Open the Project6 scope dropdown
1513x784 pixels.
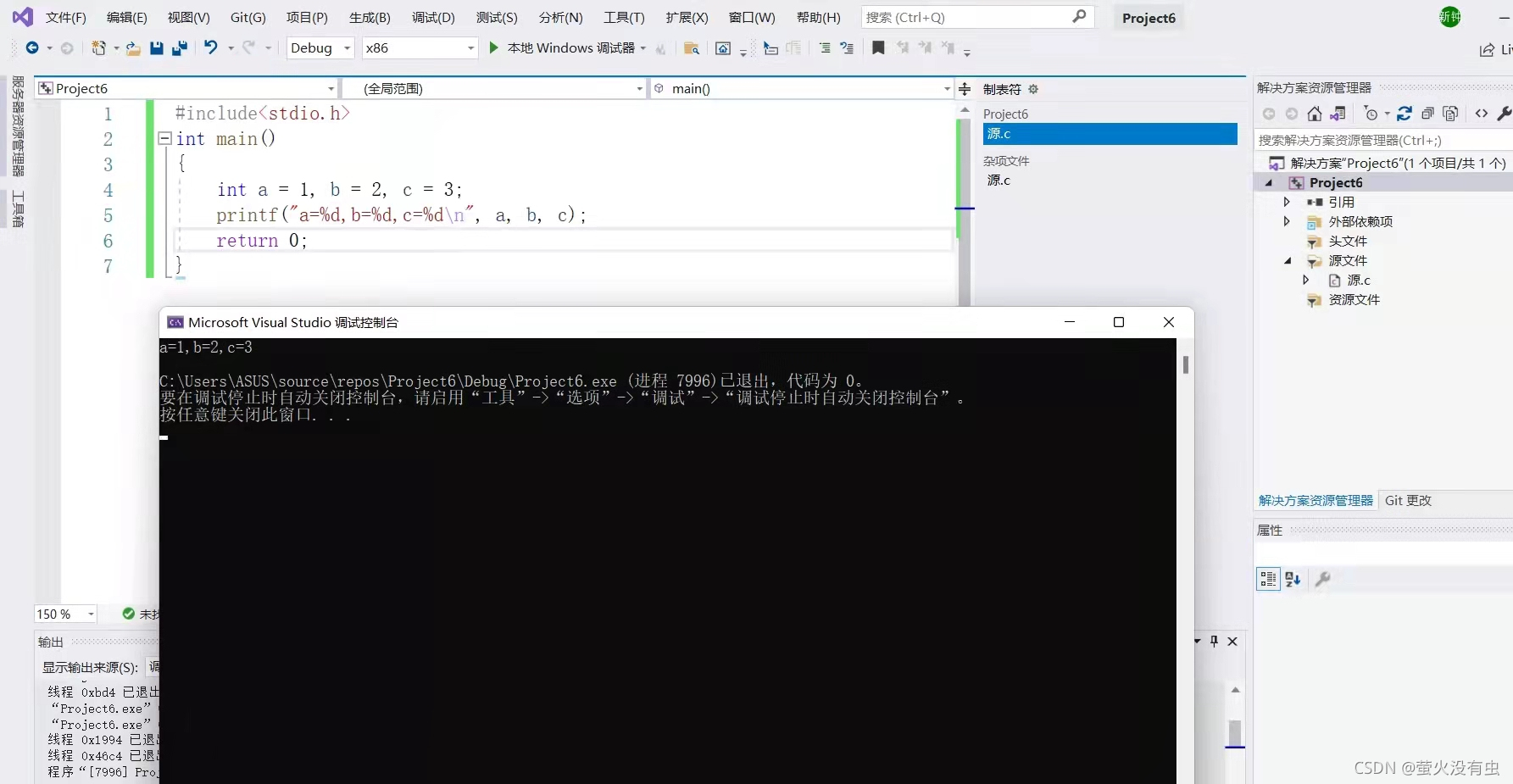[187, 88]
